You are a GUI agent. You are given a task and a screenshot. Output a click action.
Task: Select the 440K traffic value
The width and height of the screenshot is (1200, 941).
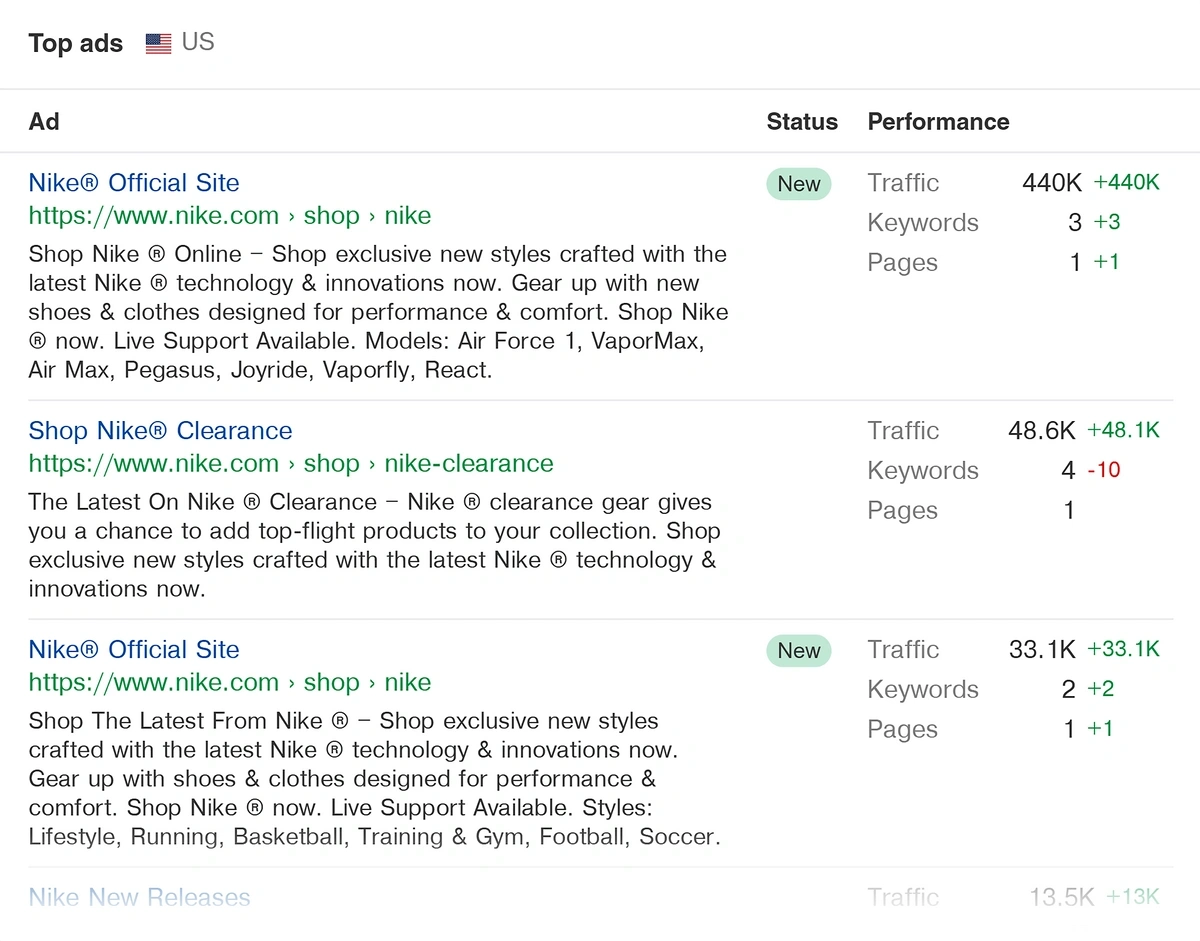click(x=1052, y=183)
